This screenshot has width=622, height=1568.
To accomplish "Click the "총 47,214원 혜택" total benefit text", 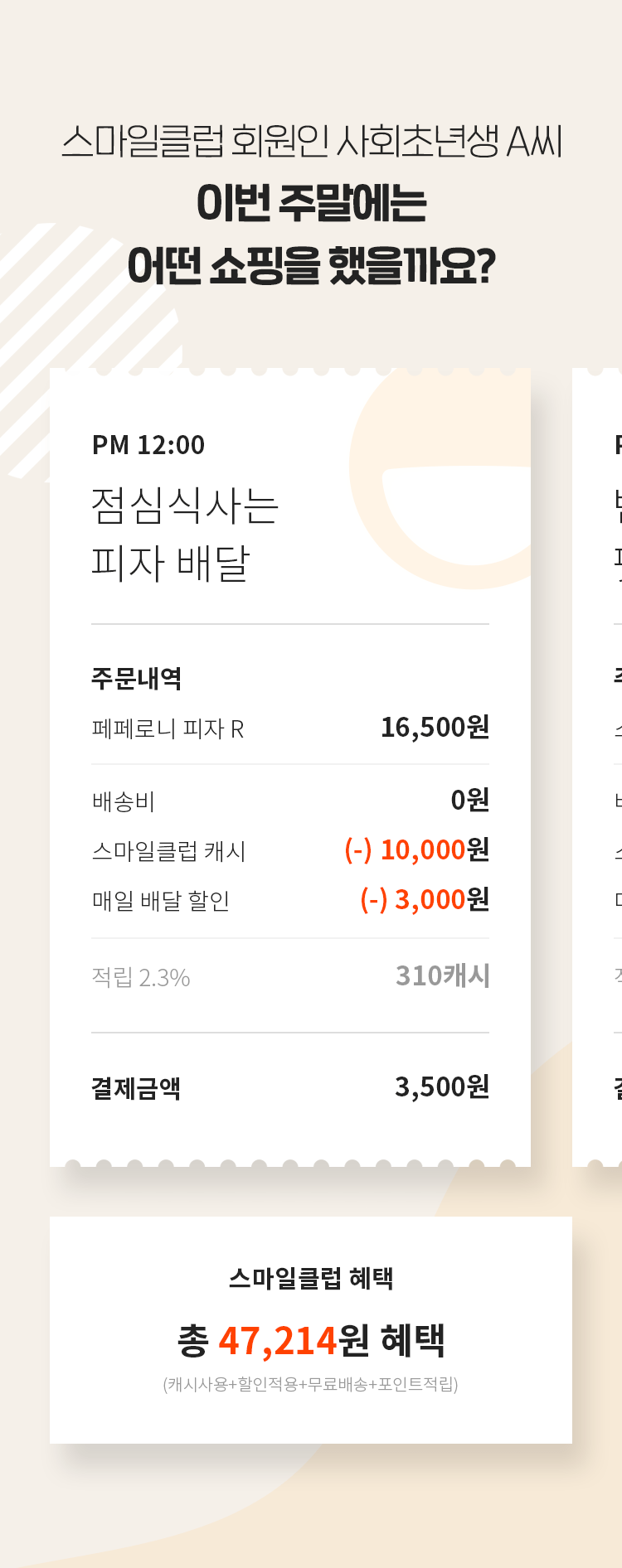I will [x=311, y=1341].
